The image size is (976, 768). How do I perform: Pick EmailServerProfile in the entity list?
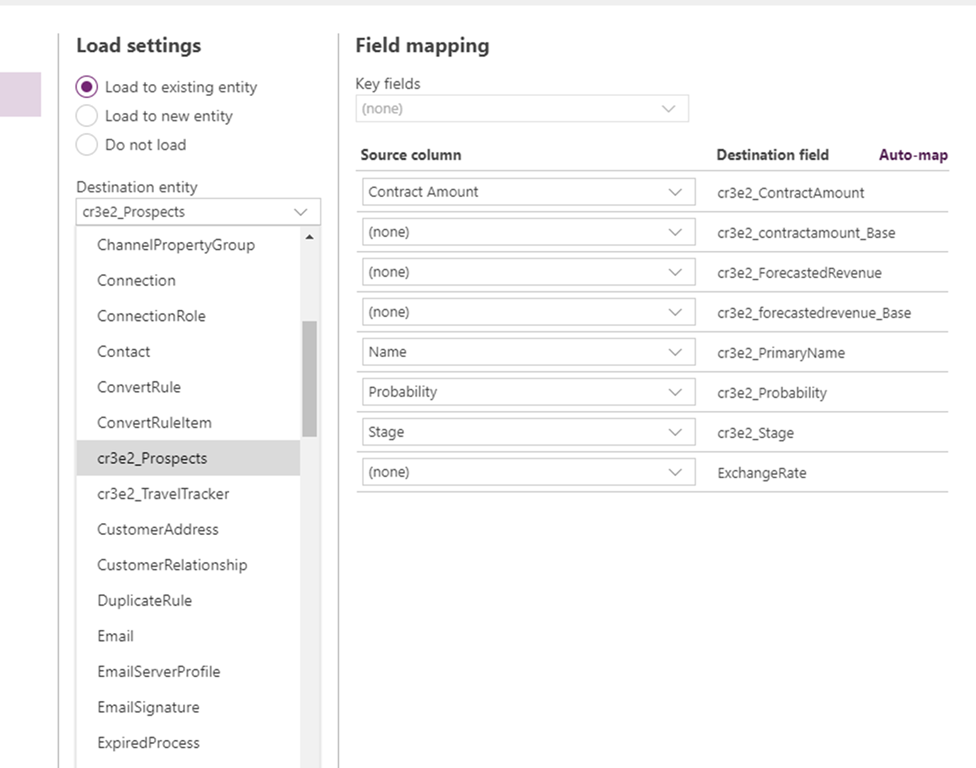[160, 671]
